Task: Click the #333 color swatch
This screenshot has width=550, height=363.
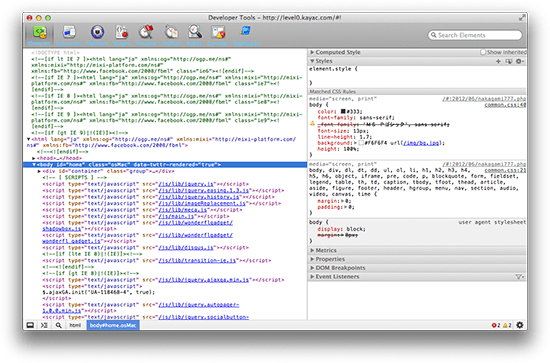Action: coord(343,111)
